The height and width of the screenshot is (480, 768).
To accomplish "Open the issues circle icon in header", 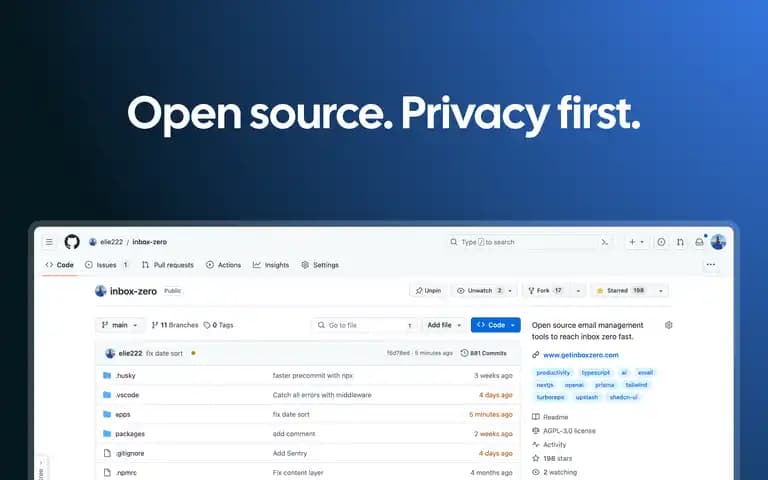I will point(661,242).
